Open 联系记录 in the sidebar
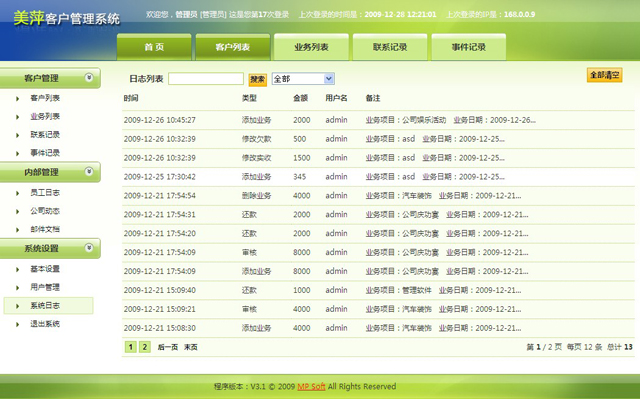This screenshot has width=640, height=399. tap(45, 135)
